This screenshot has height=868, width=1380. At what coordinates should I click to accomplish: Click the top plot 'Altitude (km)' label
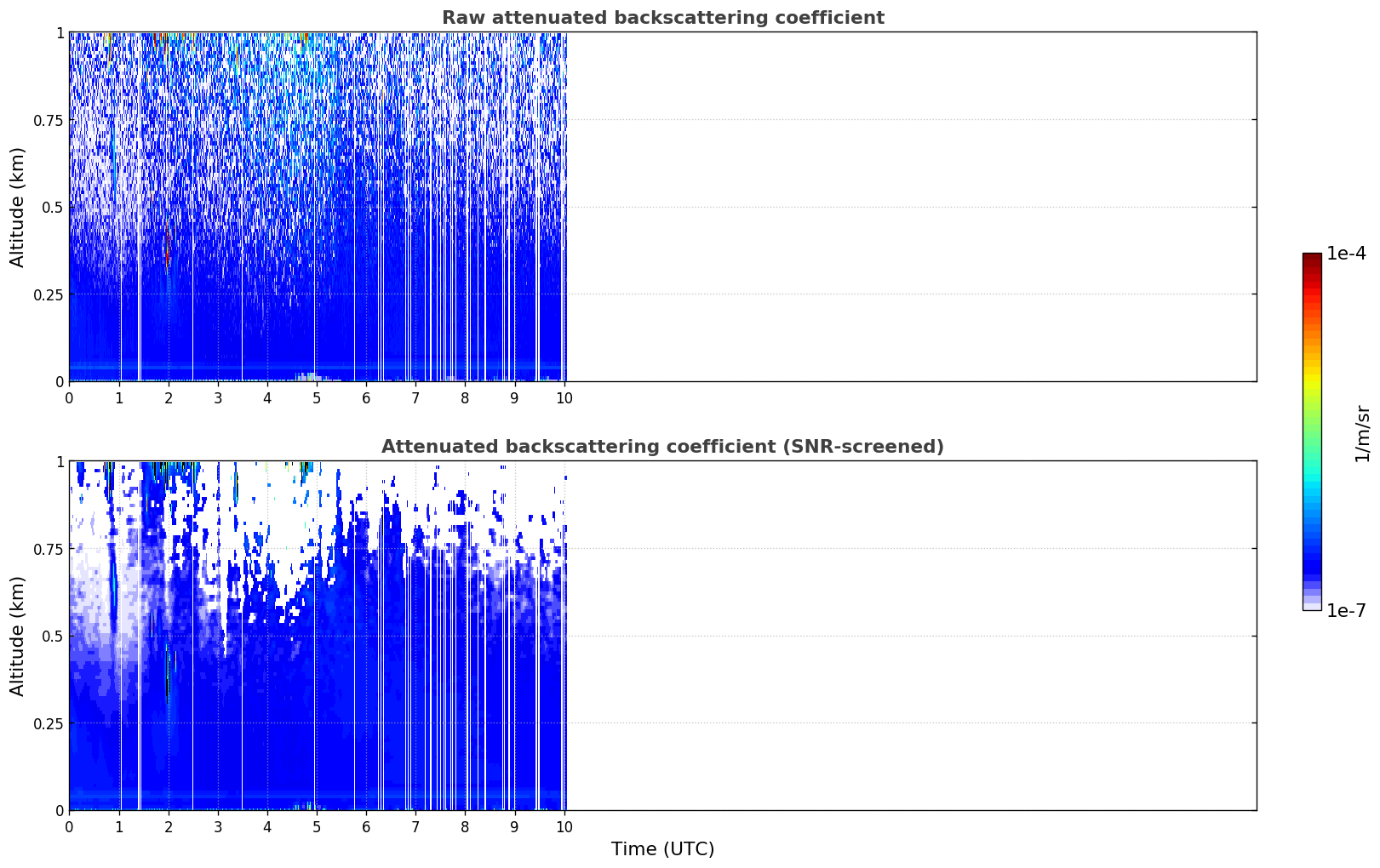click(18, 207)
